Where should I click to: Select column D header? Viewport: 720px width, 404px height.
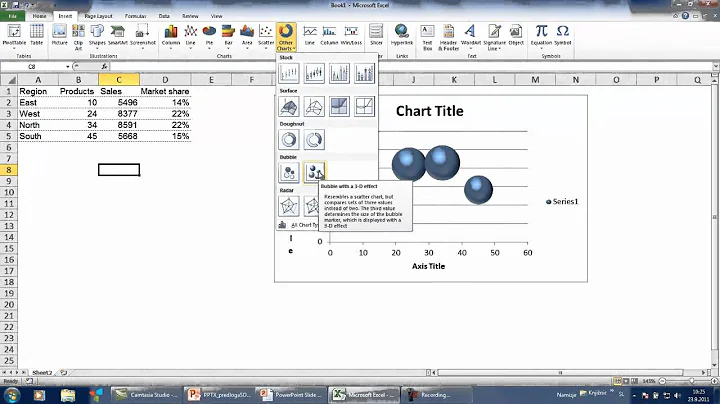[165, 80]
